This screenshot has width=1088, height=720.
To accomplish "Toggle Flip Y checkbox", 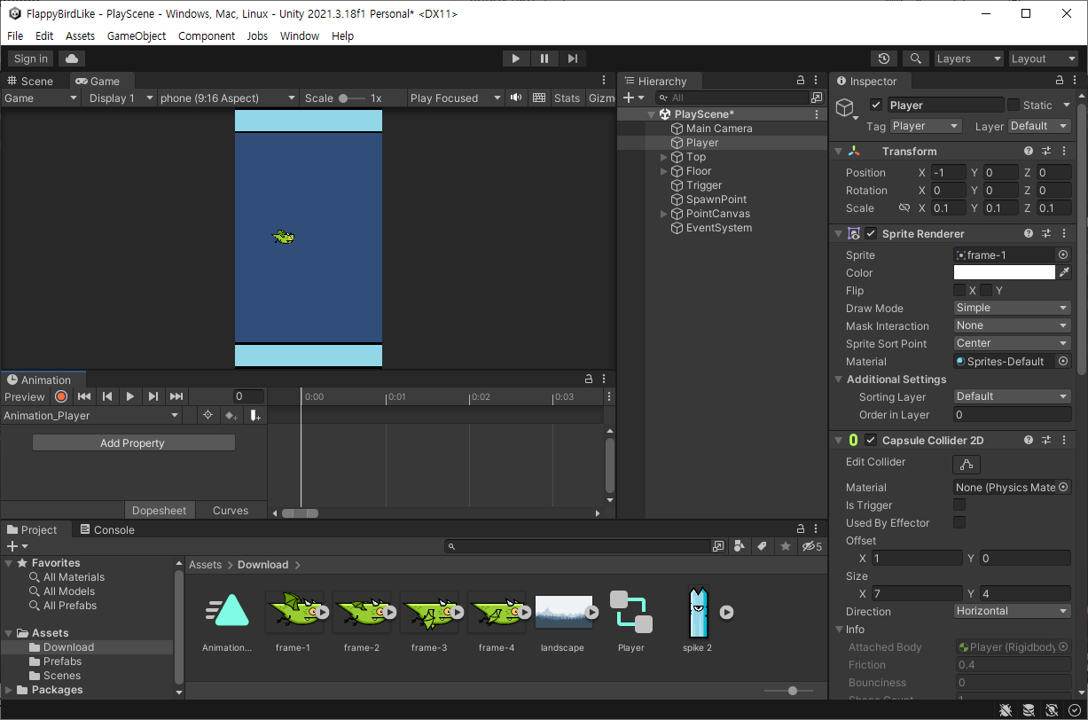I will pos(987,290).
